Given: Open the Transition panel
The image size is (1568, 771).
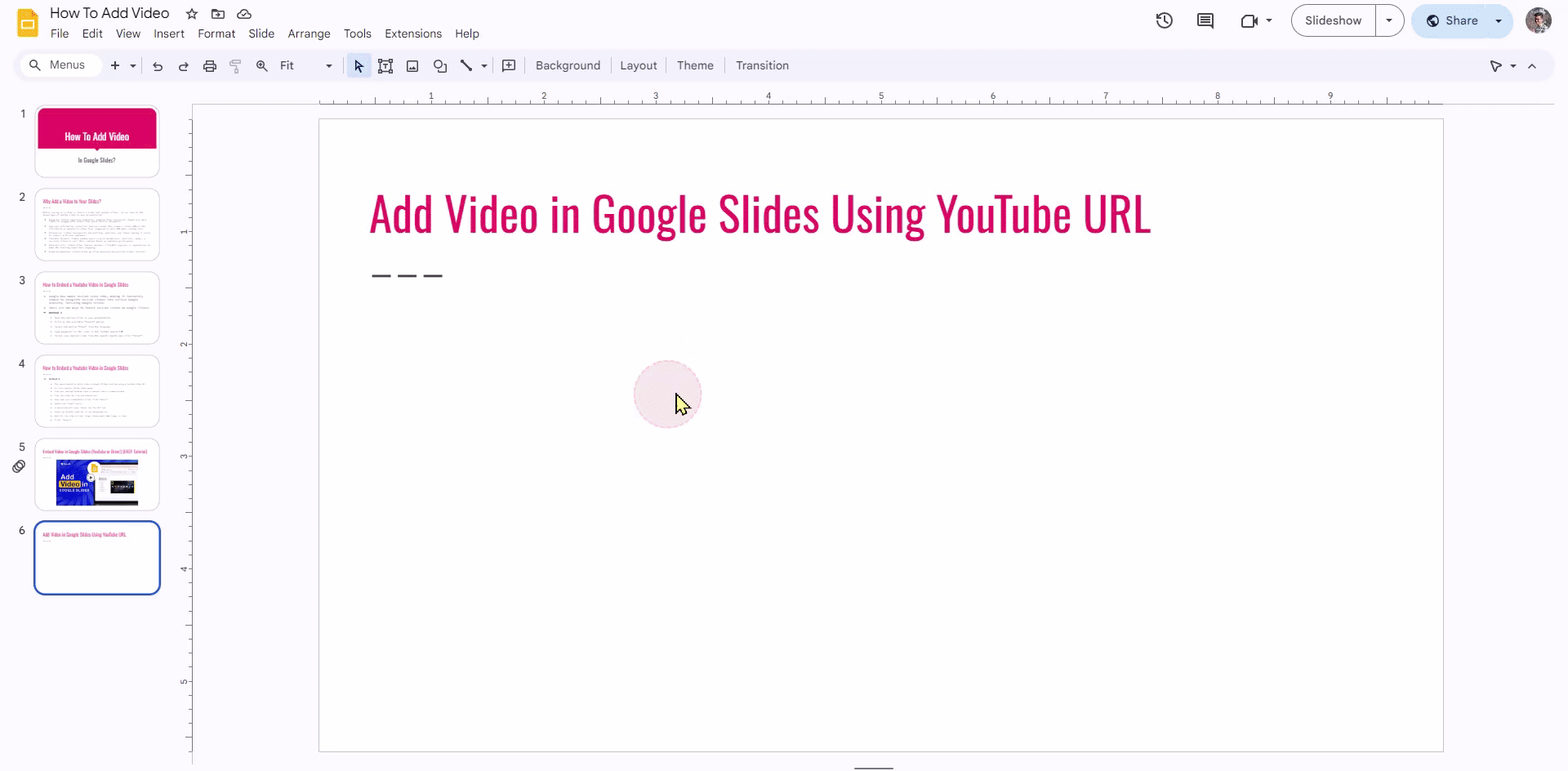Looking at the screenshot, I should tap(762, 65).
